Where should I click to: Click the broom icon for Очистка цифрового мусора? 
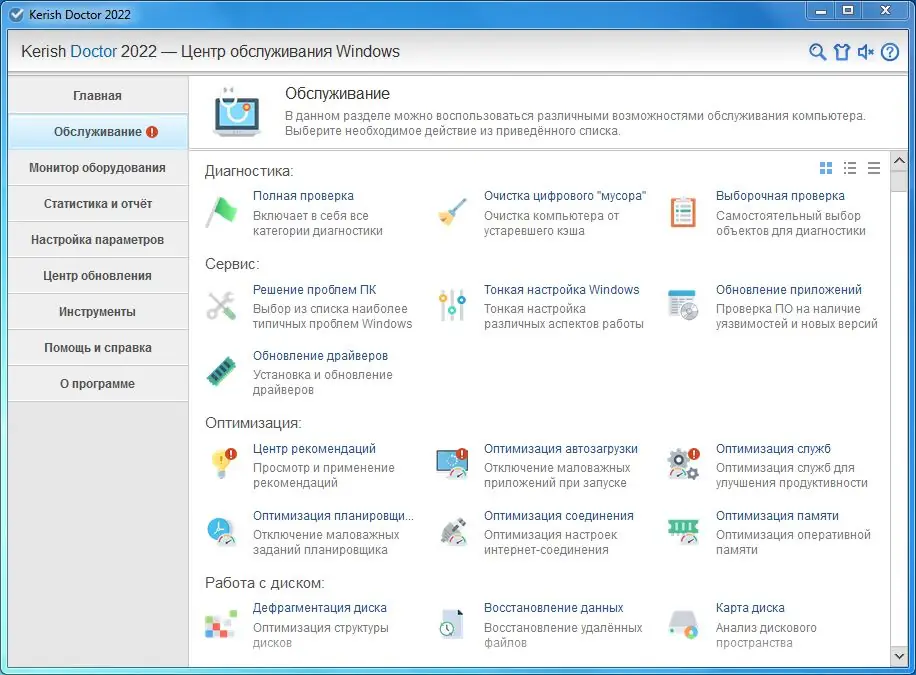452,212
